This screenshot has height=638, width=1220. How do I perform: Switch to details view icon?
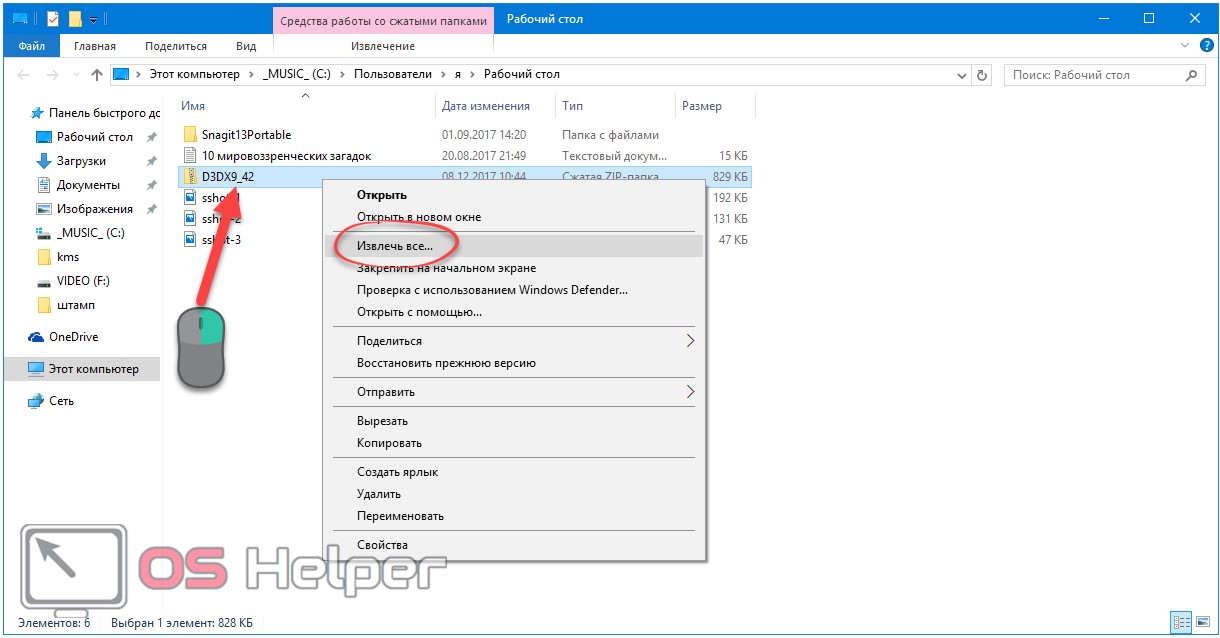1183,622
